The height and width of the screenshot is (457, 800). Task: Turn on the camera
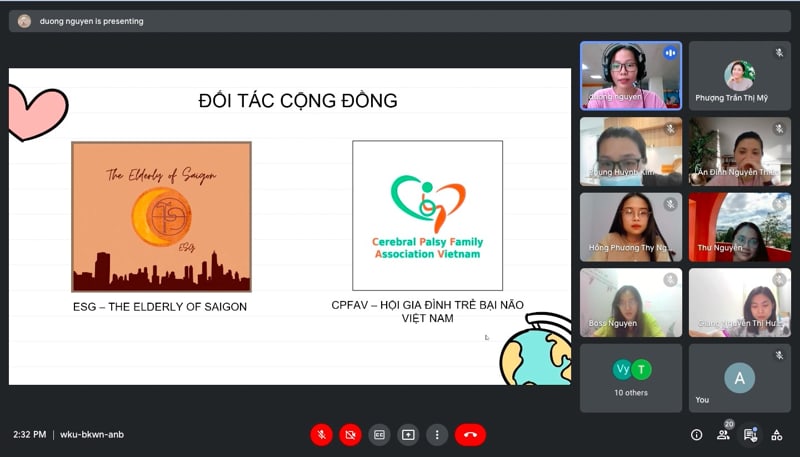point(350,434)
